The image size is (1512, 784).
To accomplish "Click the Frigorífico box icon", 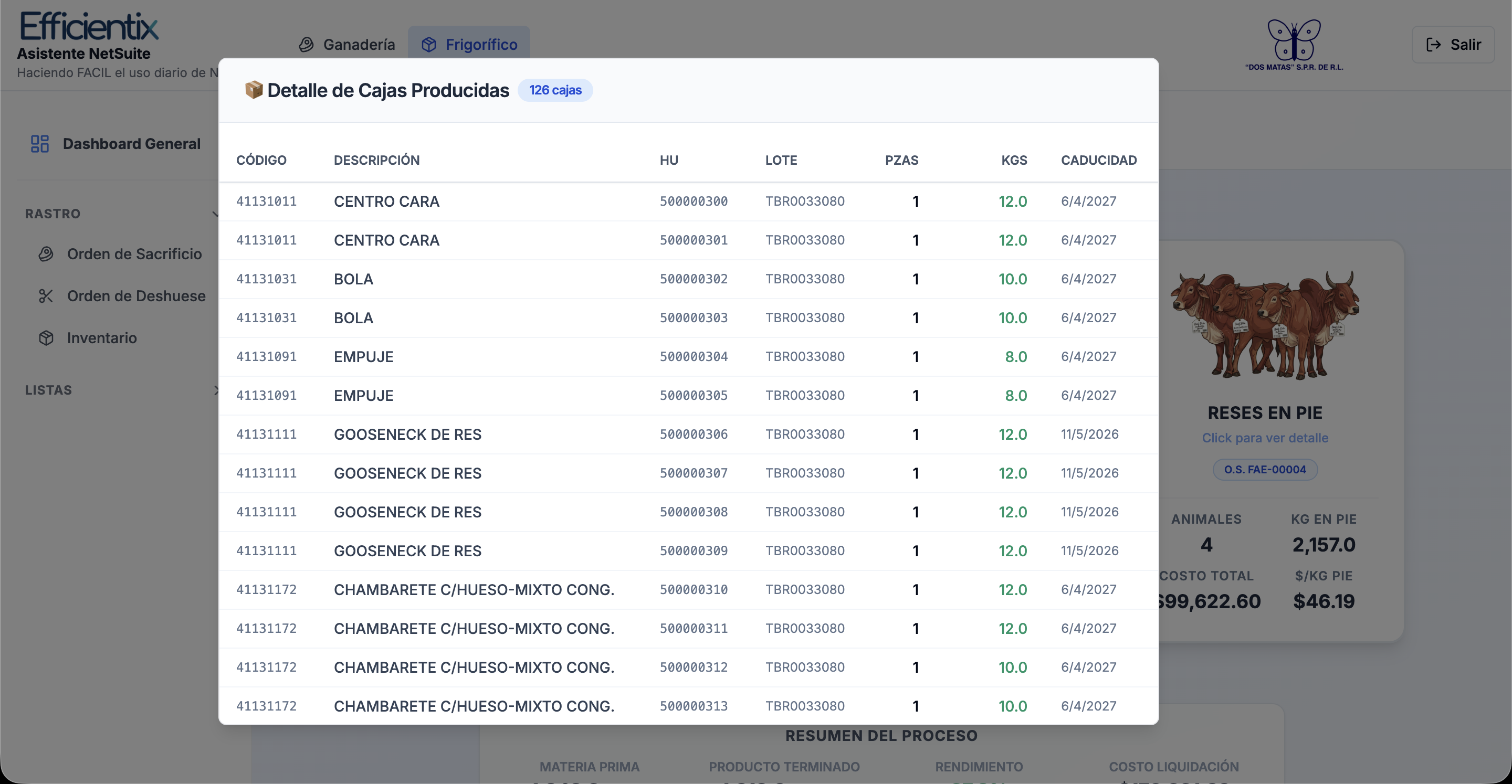I will [429, 45].
